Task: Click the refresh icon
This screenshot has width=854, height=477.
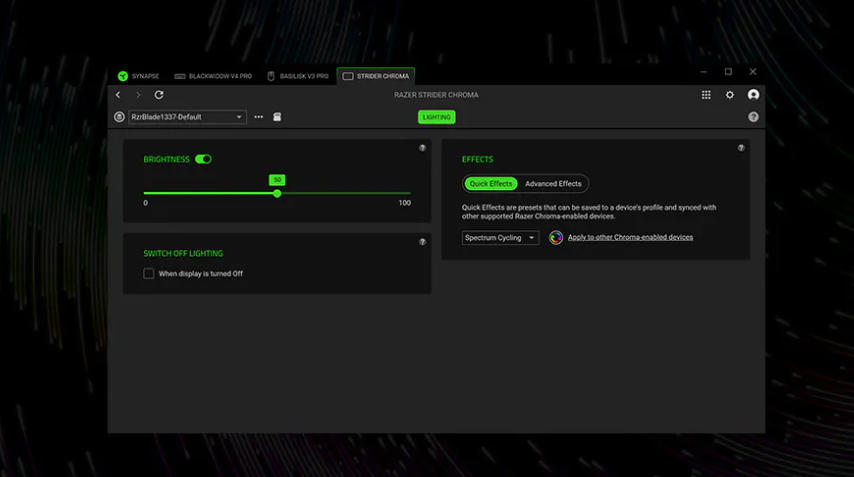Action: click(x=159, y=95)
